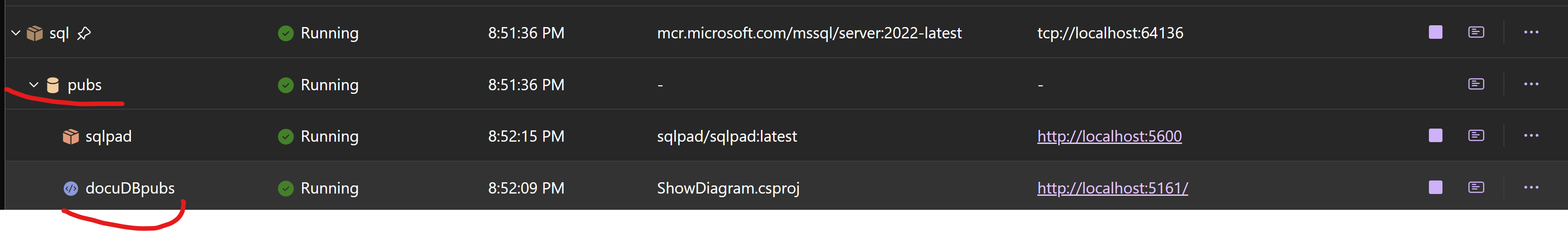Collapse the pubs database node
Viewport: 1568px width, 231px height.
point(34,84)
